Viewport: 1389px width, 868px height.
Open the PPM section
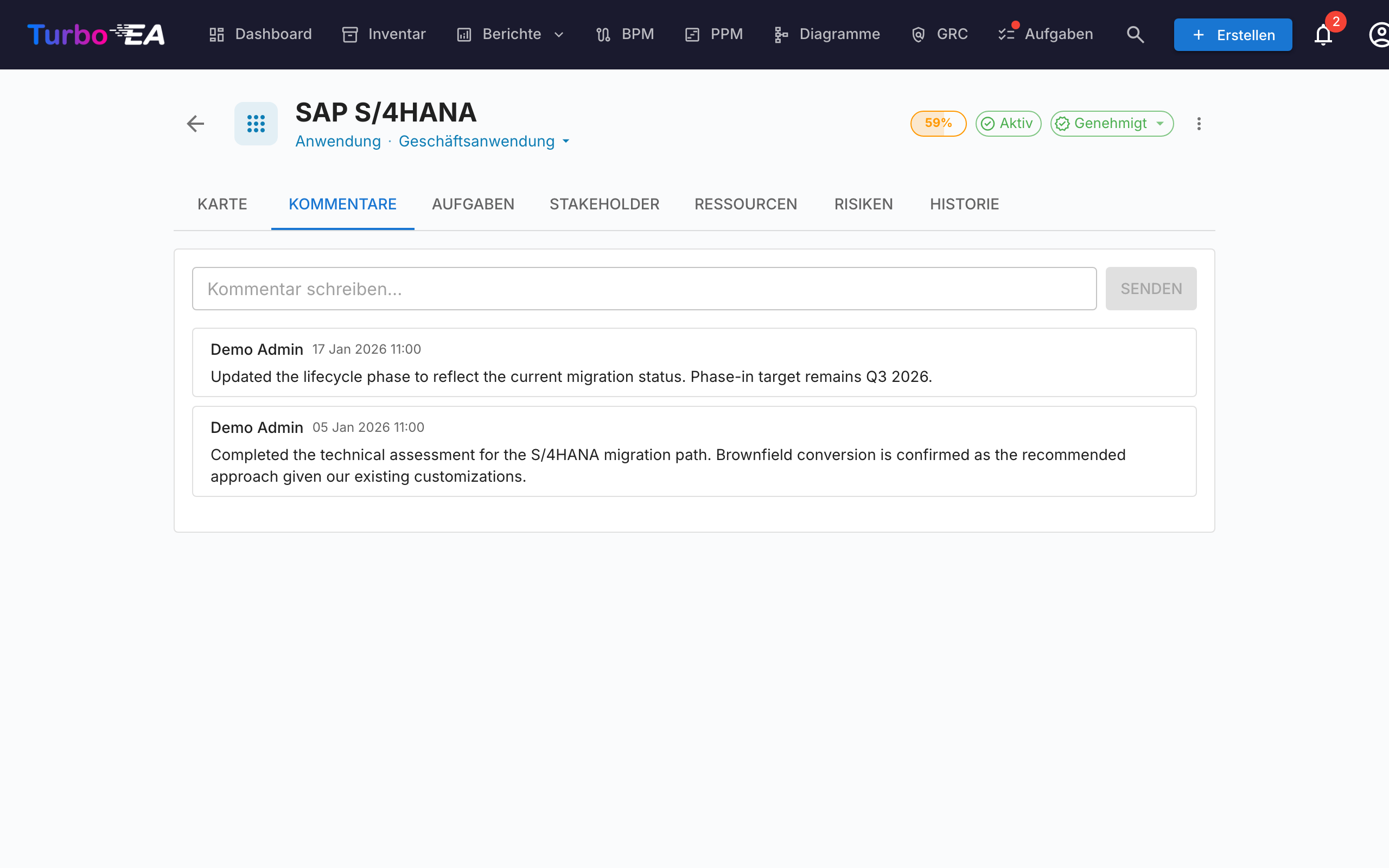(714, 34)
